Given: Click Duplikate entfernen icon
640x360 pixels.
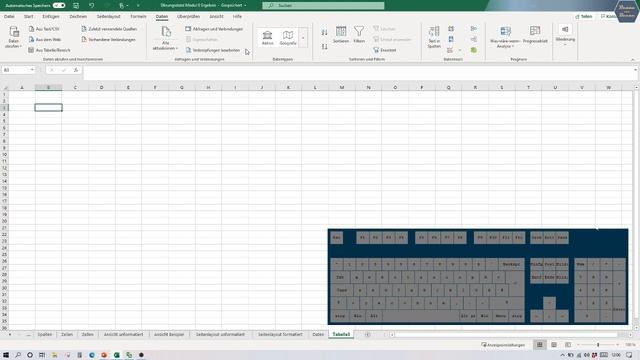Looking at the screenshot, I should coord(451,39).
